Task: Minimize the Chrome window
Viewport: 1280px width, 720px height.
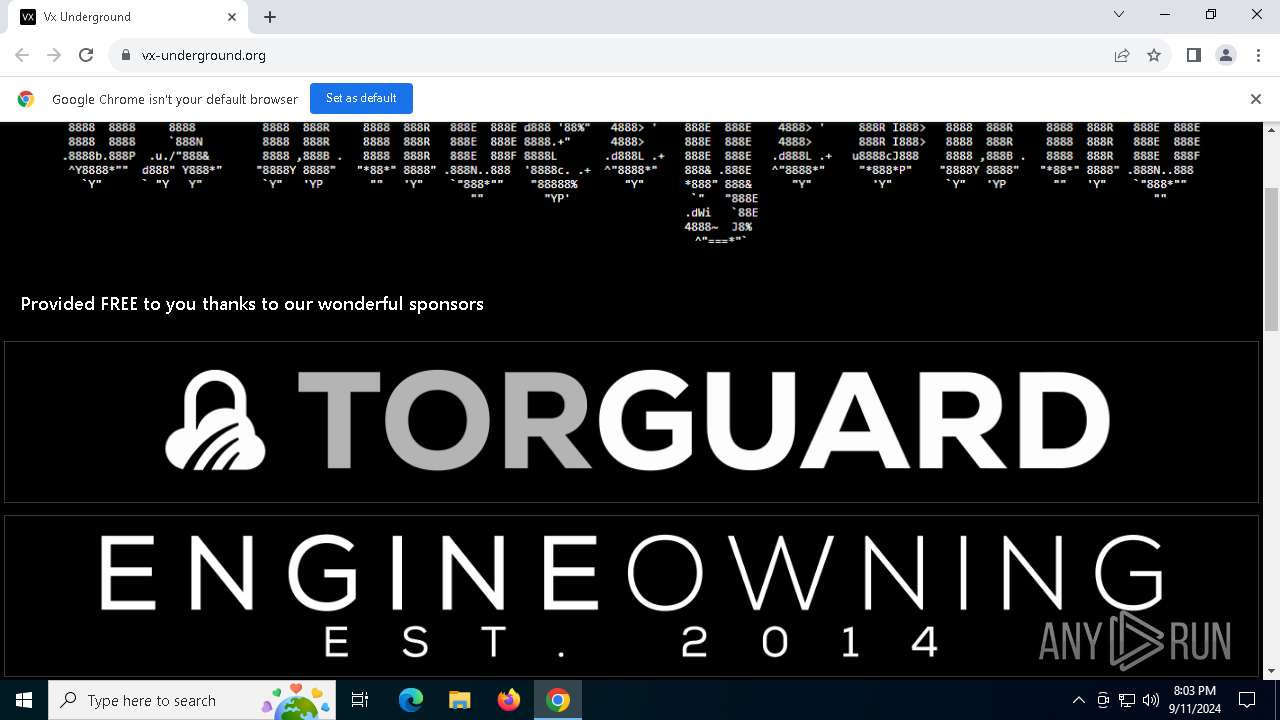Action: pyautogui.click(x=1166, y=14)
